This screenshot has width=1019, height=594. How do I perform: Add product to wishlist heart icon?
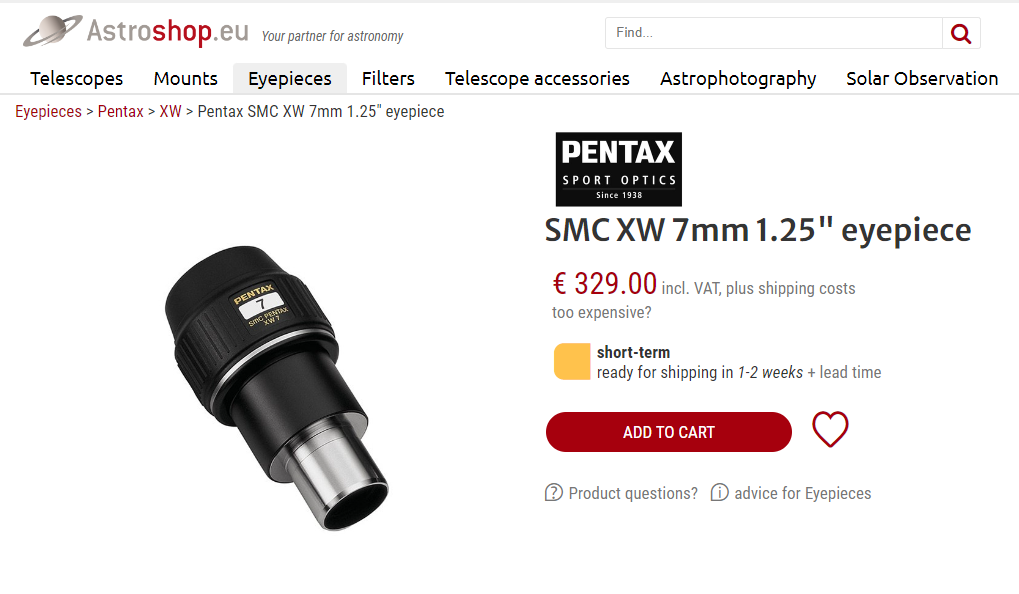click(x=830, y=430)
